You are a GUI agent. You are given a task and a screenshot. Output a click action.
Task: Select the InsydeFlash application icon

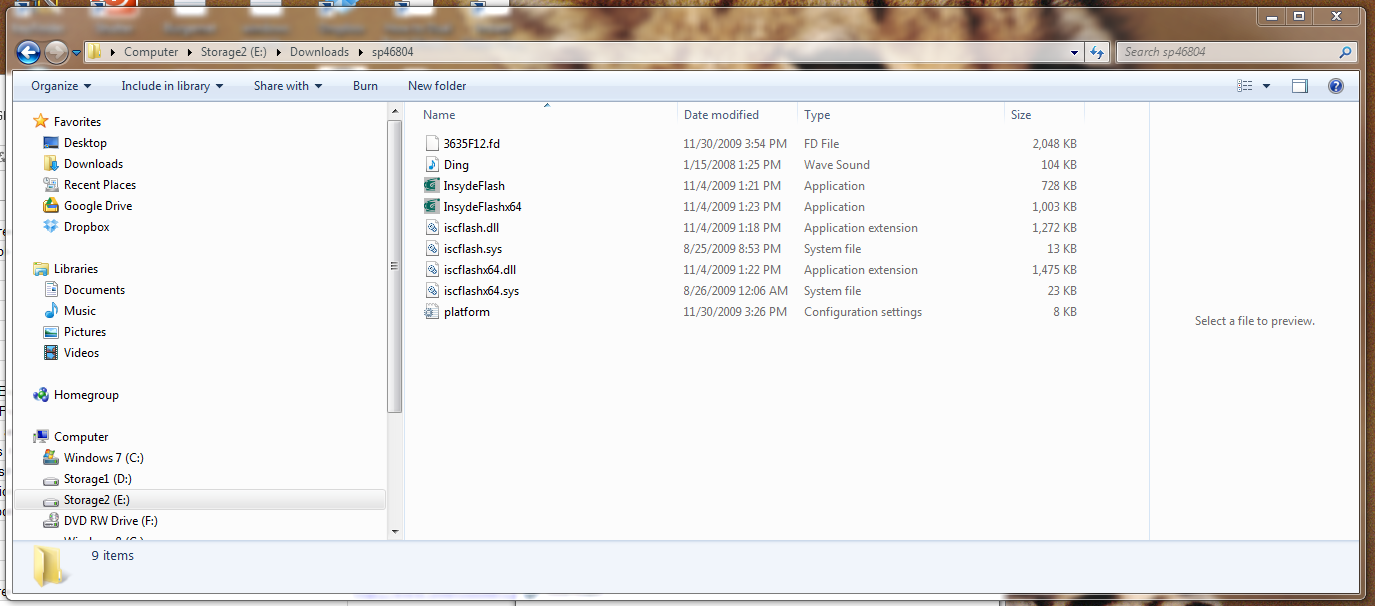[x=432, y=186]
